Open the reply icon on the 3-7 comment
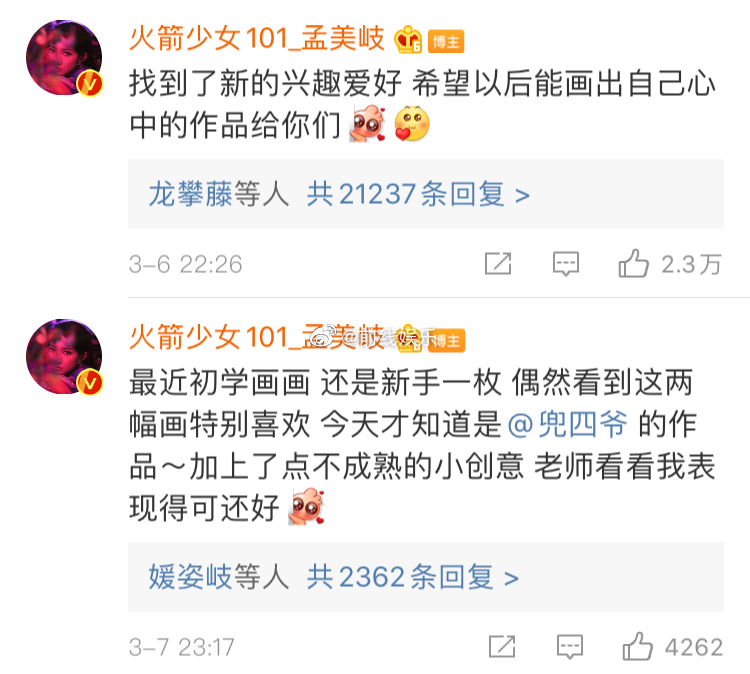This screenshot has width=750, height=674. pos(570,647)
